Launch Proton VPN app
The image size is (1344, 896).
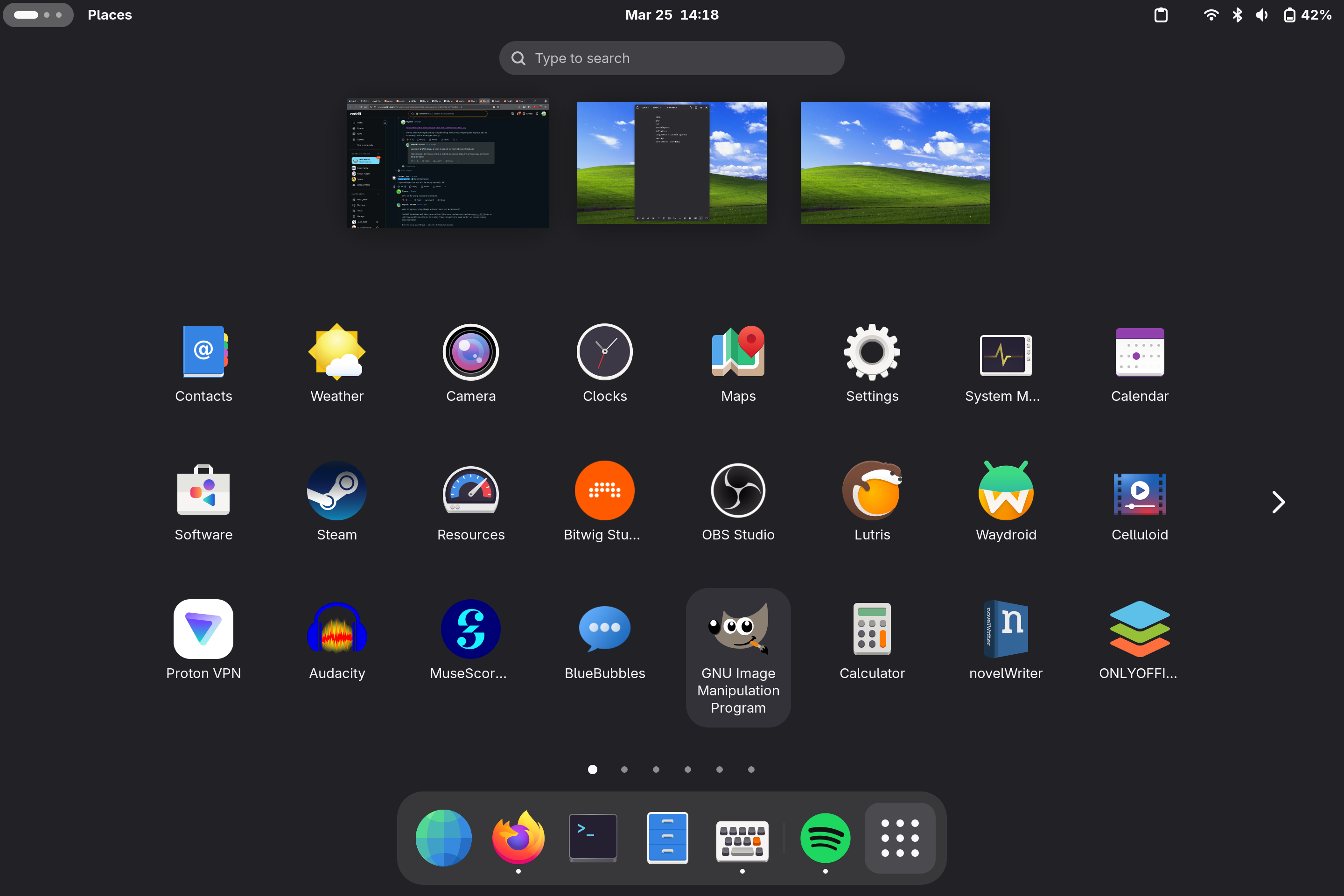[x=203, y=629]
